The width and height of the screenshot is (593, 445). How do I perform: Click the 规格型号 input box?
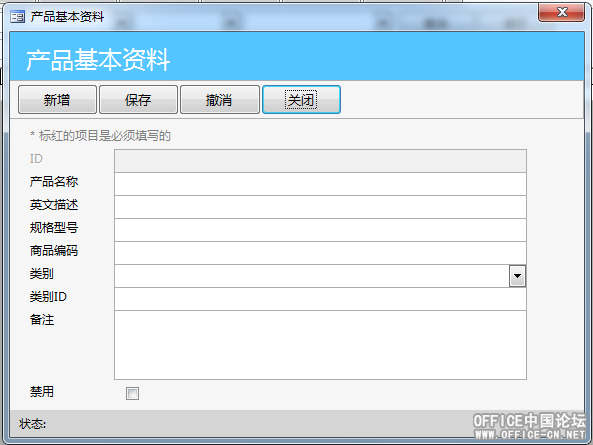[320, 230]
